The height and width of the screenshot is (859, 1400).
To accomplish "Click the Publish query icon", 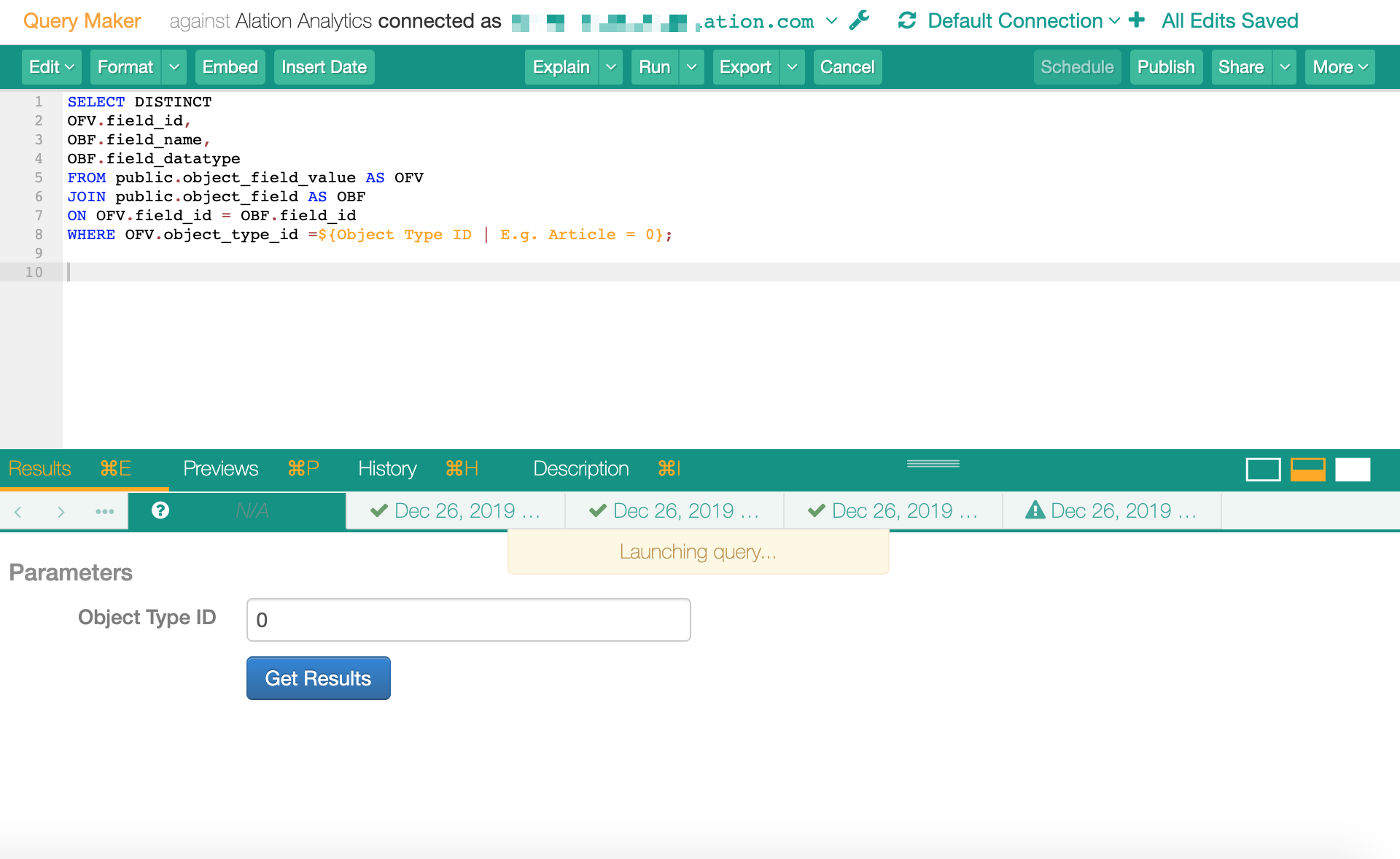I will (1165, 67).
